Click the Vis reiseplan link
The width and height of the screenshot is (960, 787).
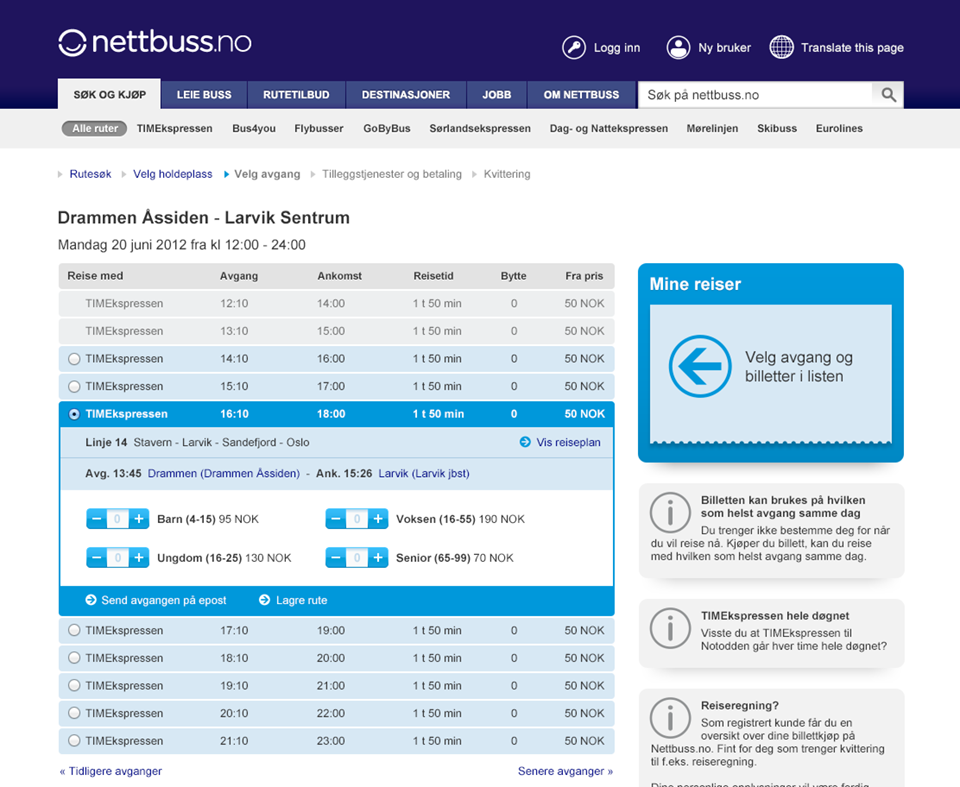pos(568,442)
